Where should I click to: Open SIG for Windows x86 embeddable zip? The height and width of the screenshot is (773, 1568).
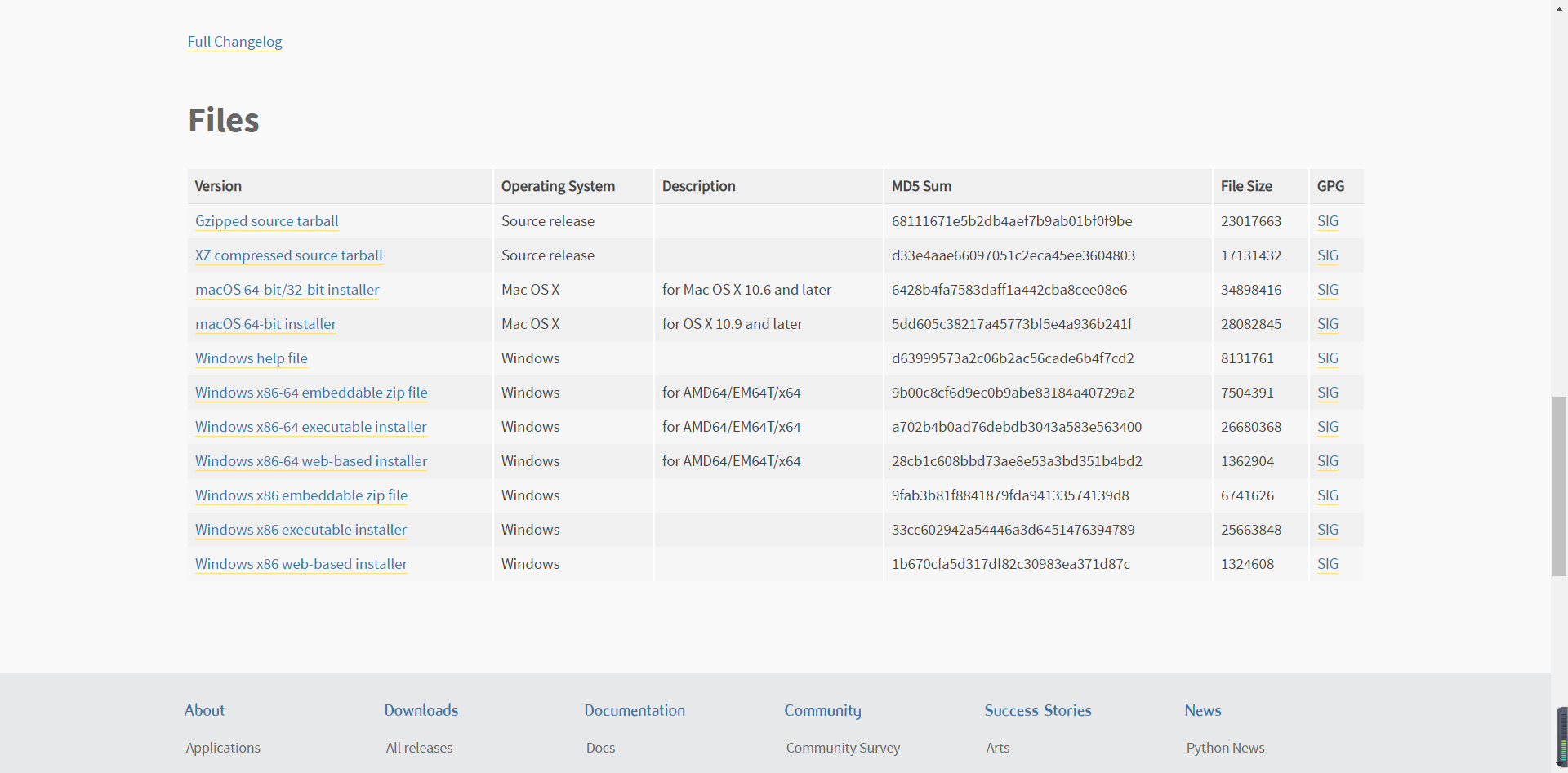1327,495
